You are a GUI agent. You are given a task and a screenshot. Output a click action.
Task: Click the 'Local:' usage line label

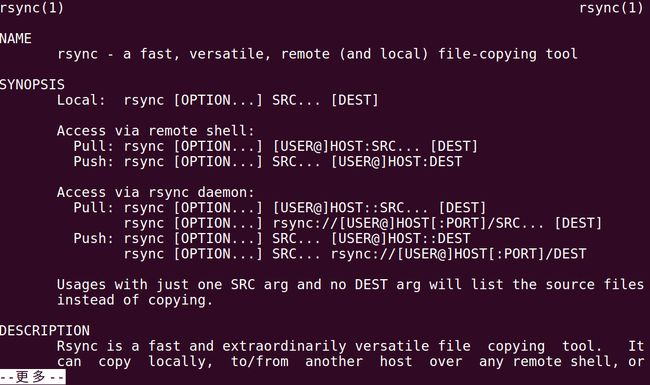click(81, 100)
